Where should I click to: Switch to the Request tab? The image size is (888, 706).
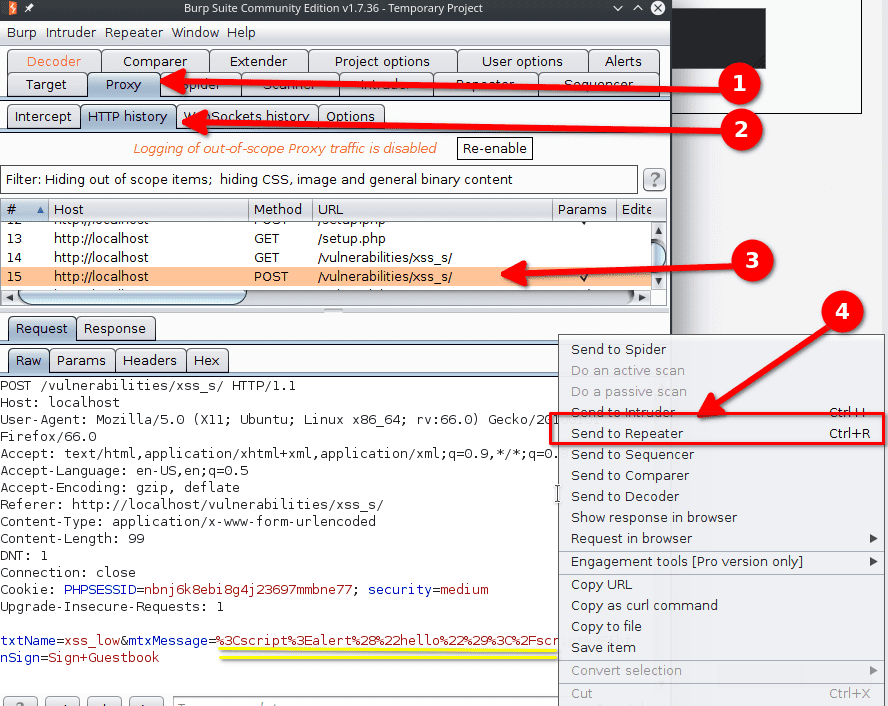42,329
